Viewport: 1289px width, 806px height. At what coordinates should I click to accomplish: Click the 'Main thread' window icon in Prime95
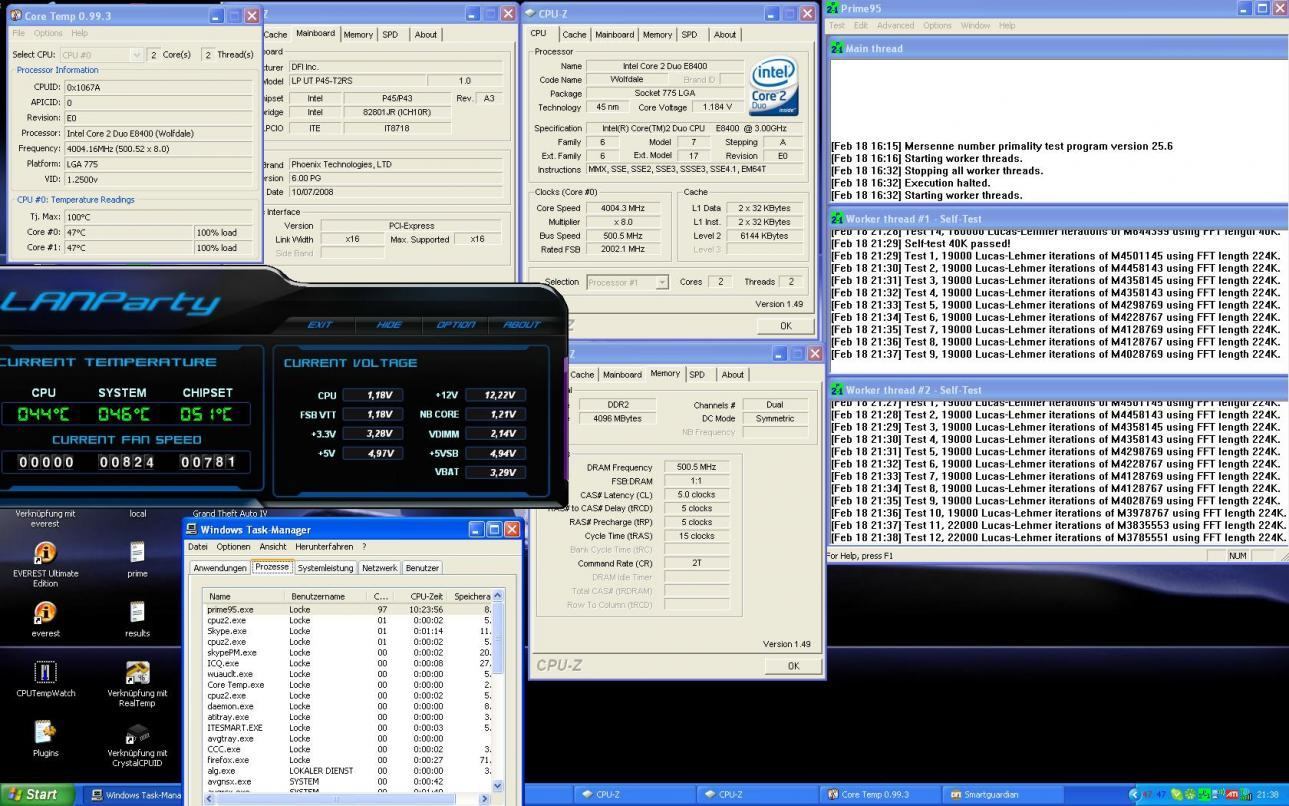tap(837, 48)
